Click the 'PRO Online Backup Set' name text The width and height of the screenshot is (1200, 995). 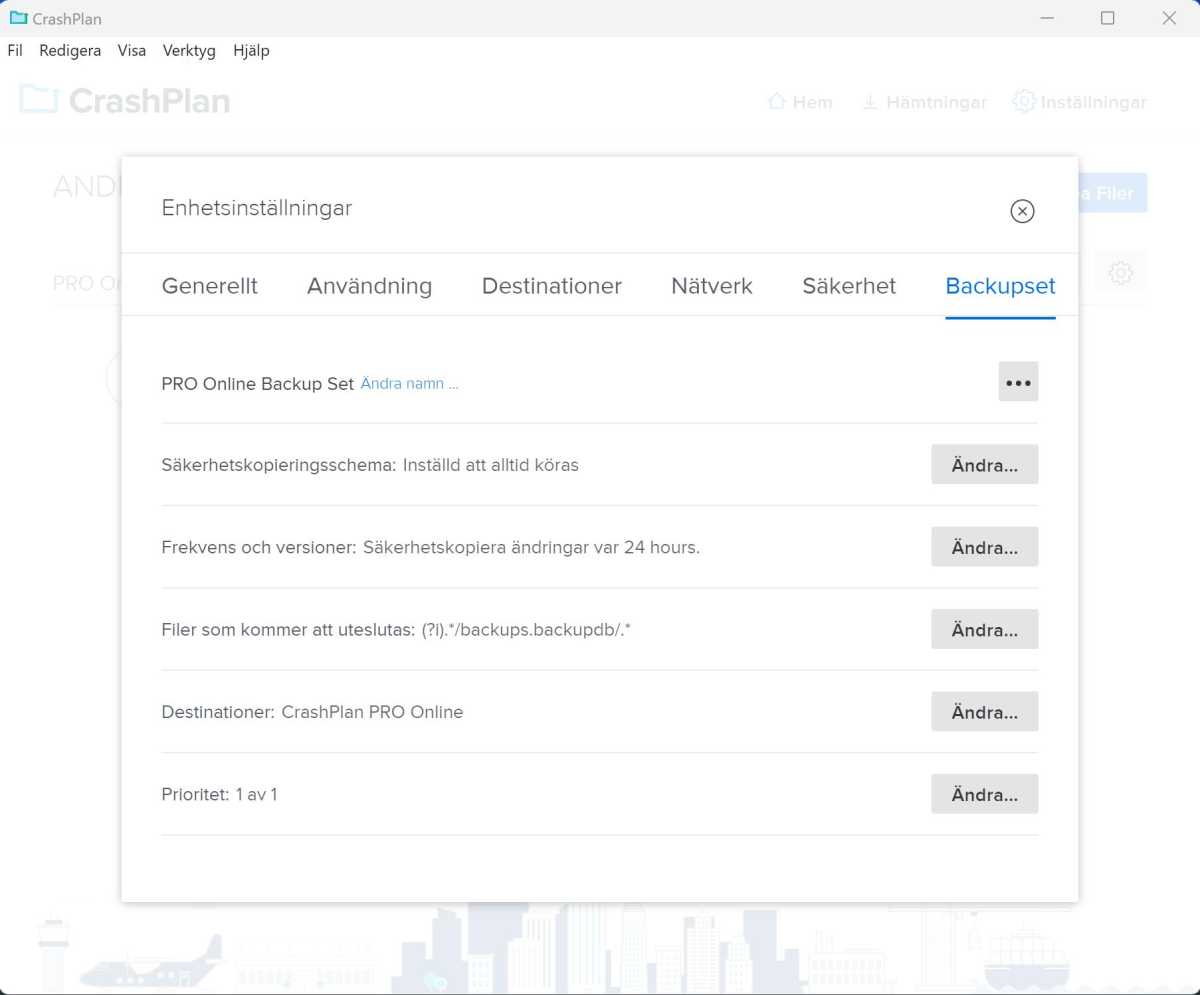258,384
